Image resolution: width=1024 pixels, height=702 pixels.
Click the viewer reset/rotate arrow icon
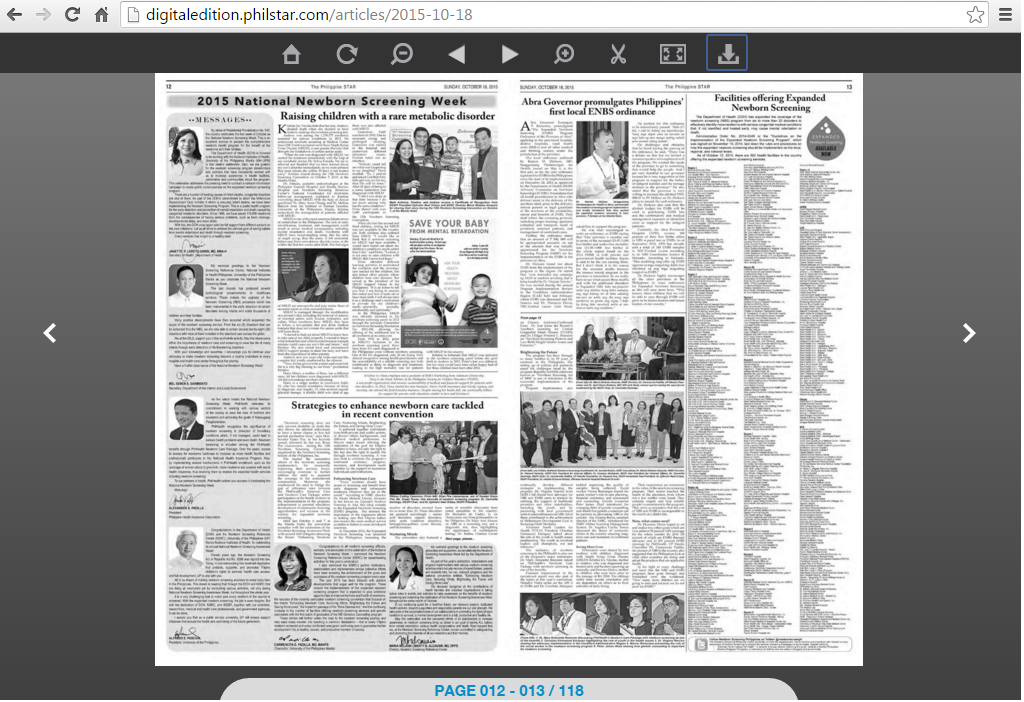[x=347, y=54]
